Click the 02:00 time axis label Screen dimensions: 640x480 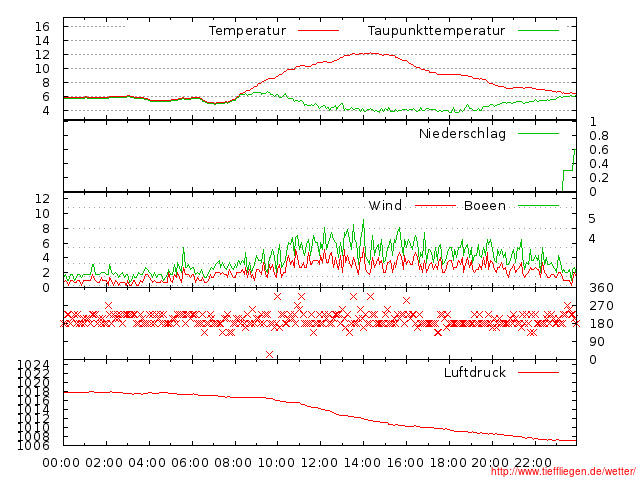pos(104,463)
